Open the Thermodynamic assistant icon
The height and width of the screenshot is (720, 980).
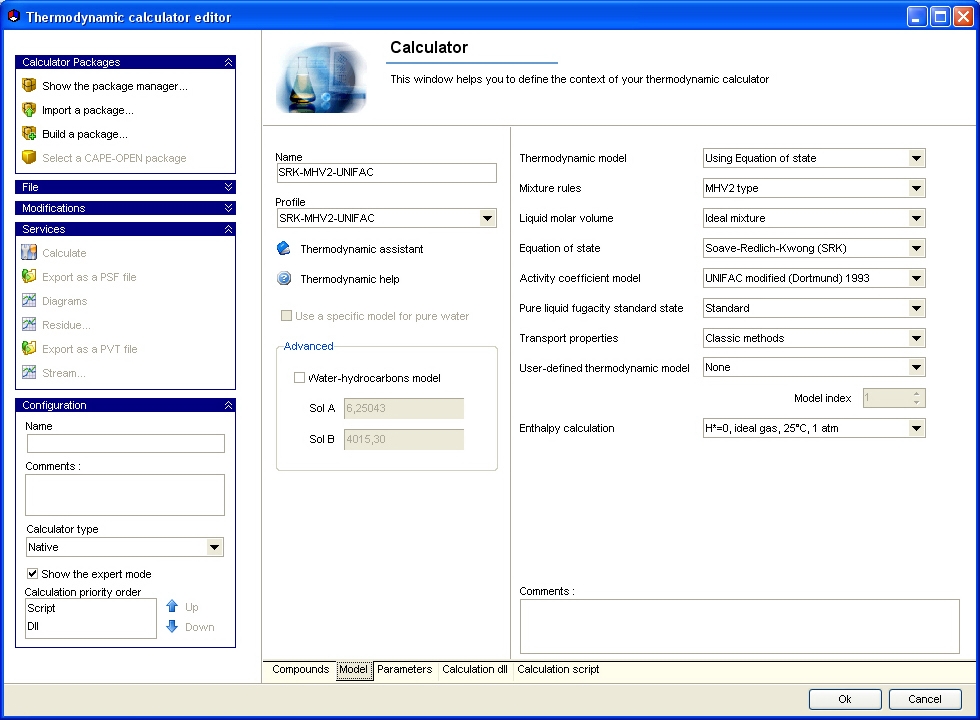pos(284,248)
